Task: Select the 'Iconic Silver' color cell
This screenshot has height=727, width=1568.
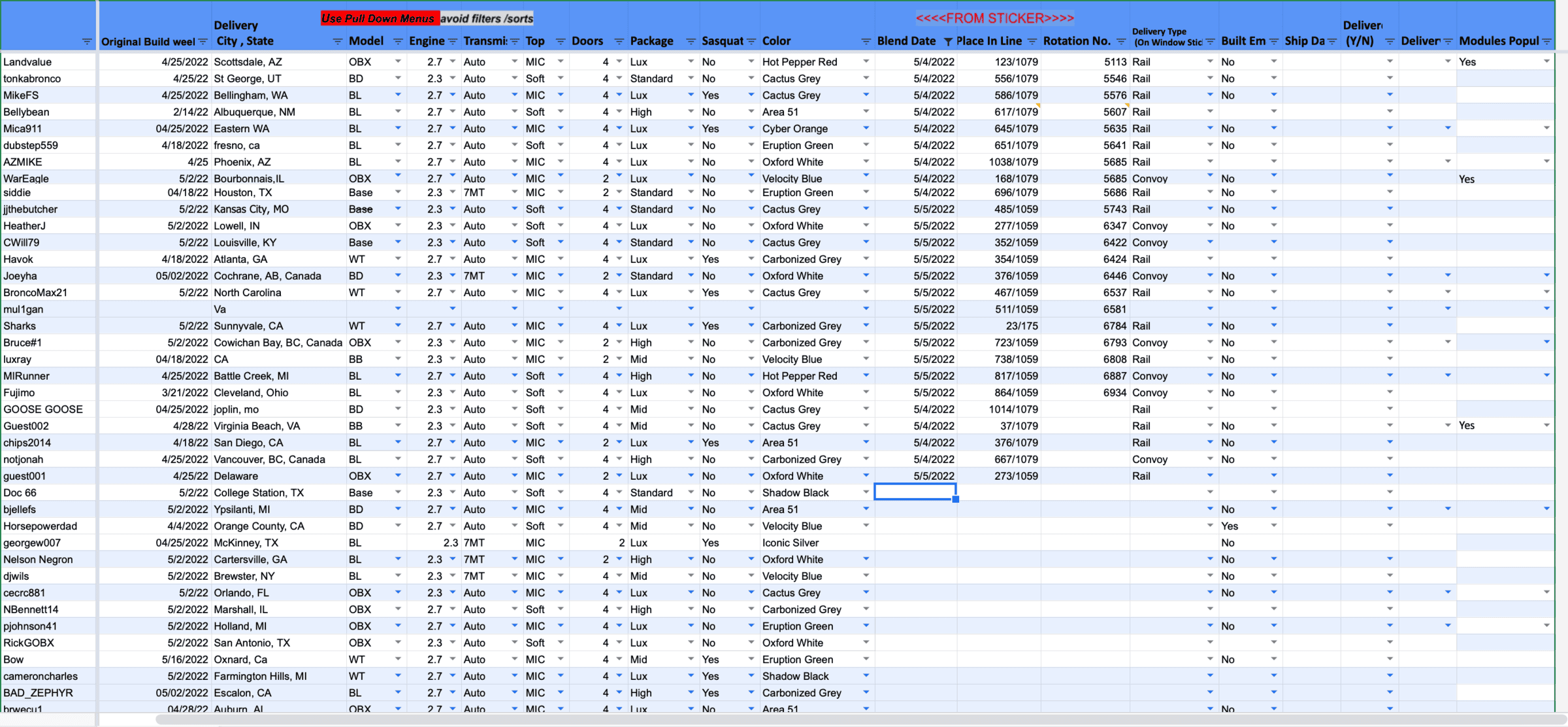Action: 817,543
